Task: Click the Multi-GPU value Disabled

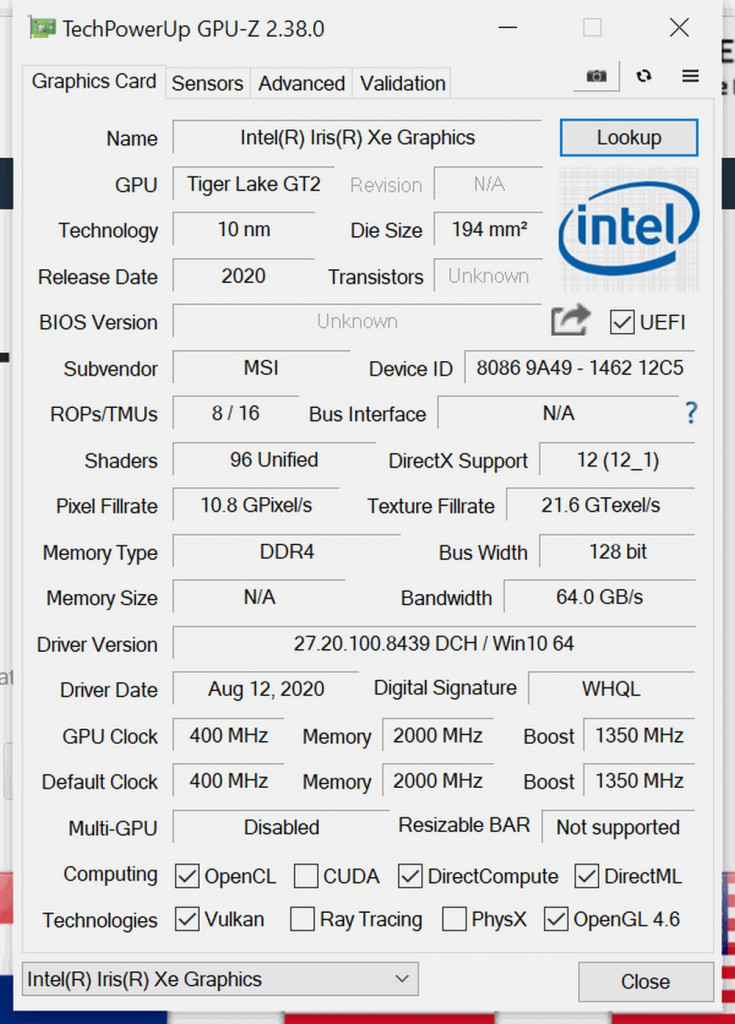Action: point(282,827)
